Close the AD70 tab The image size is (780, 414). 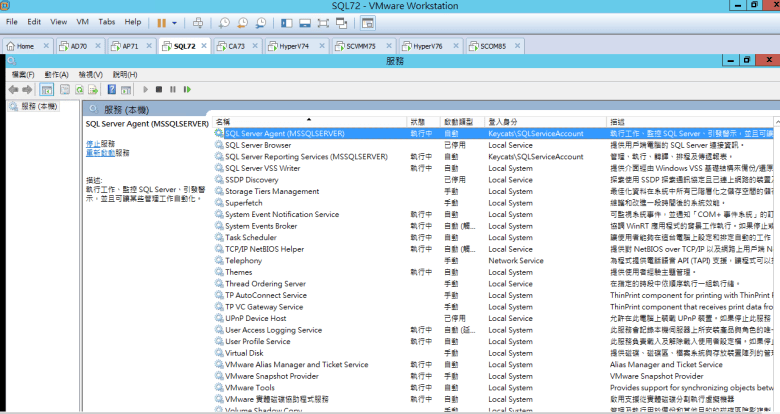98,46
